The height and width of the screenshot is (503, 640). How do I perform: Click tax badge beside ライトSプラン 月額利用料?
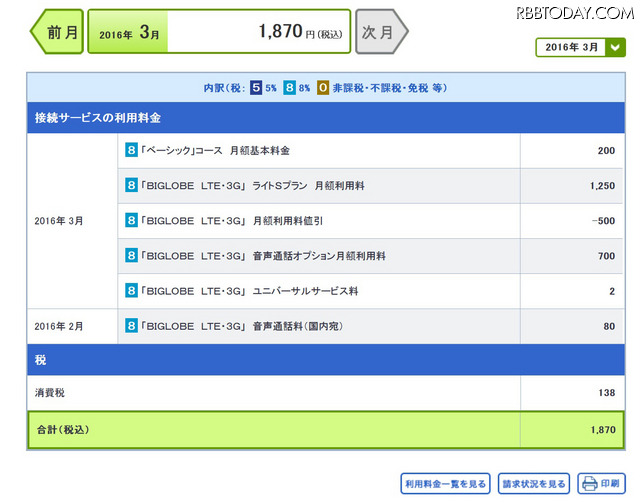[131, 185]
